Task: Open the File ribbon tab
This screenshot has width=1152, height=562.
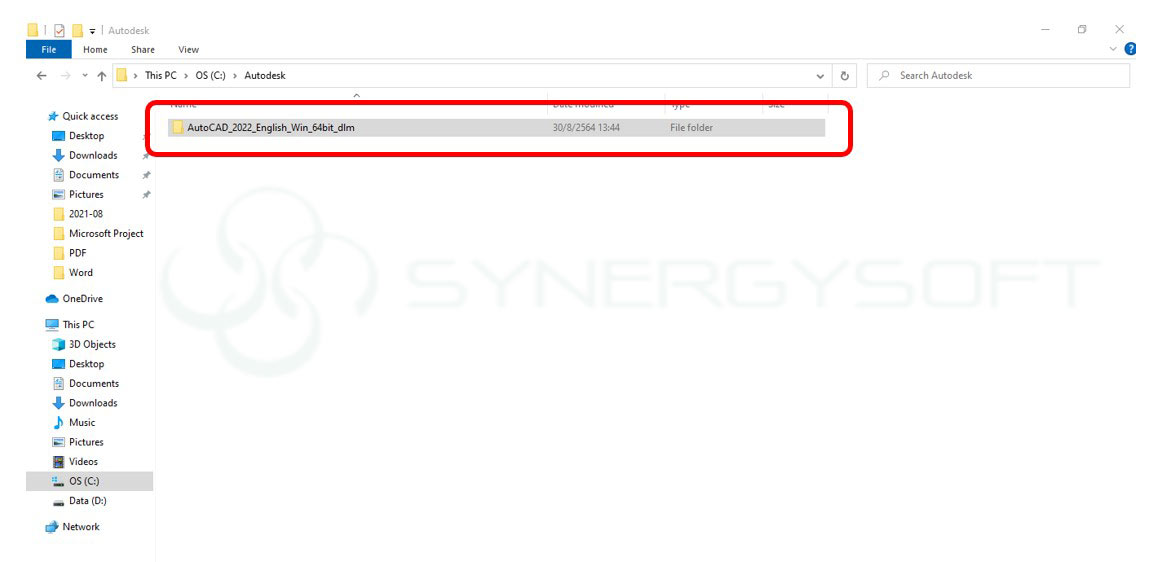Action: coord(48,49)
